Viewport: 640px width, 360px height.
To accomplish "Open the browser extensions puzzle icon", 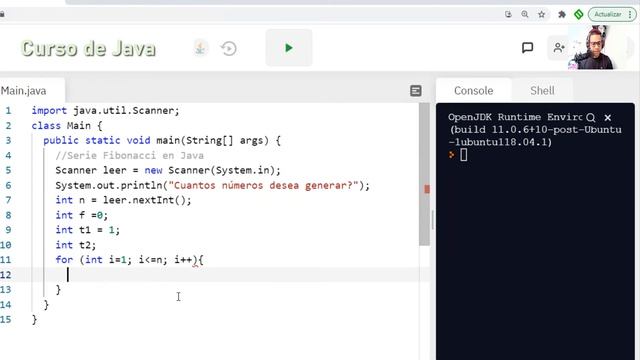I will [x=562, y=14].
